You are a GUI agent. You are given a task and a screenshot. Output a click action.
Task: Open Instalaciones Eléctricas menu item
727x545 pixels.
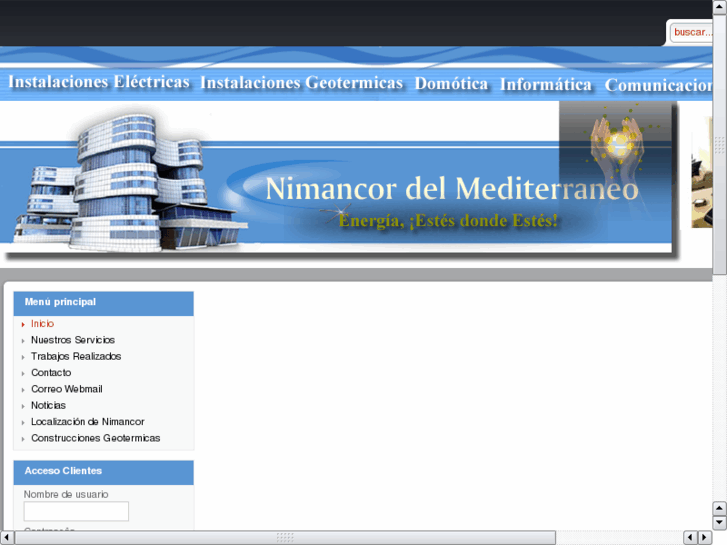pyautogui.click(x=99, y=82)
